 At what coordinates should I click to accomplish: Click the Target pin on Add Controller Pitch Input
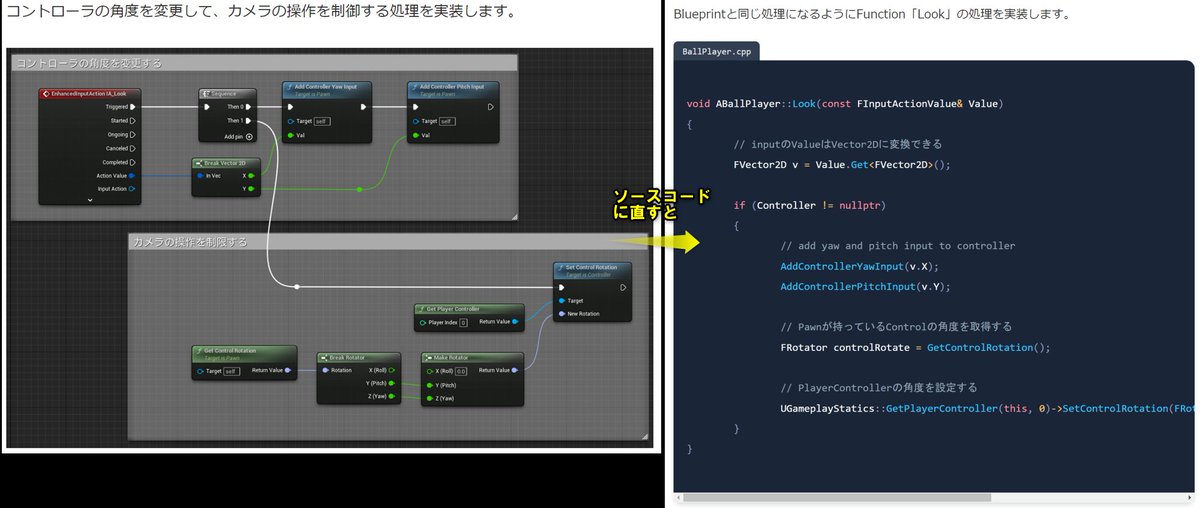coord(416,120)
